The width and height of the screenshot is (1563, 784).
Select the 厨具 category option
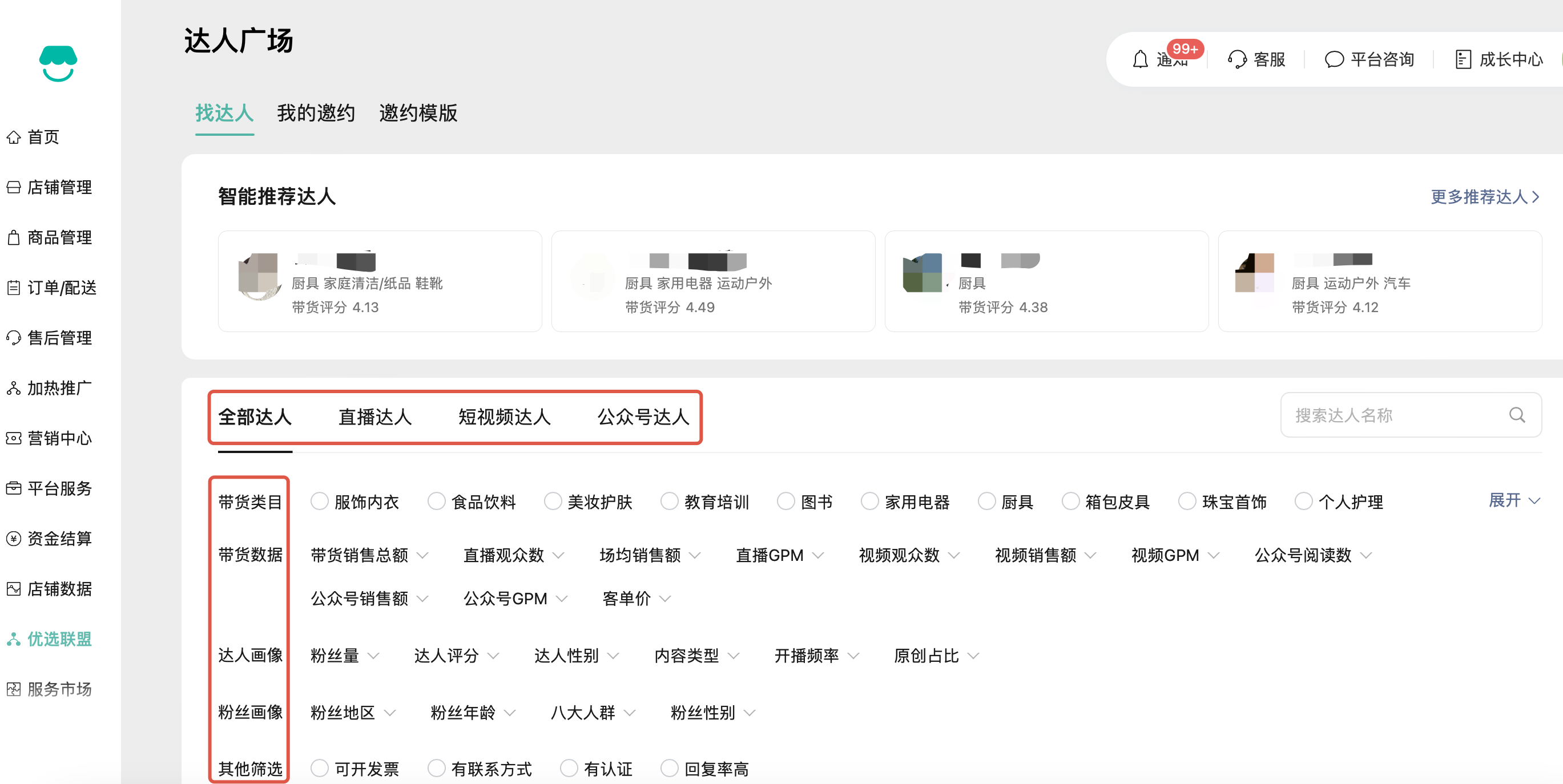[x=986, y=502]
